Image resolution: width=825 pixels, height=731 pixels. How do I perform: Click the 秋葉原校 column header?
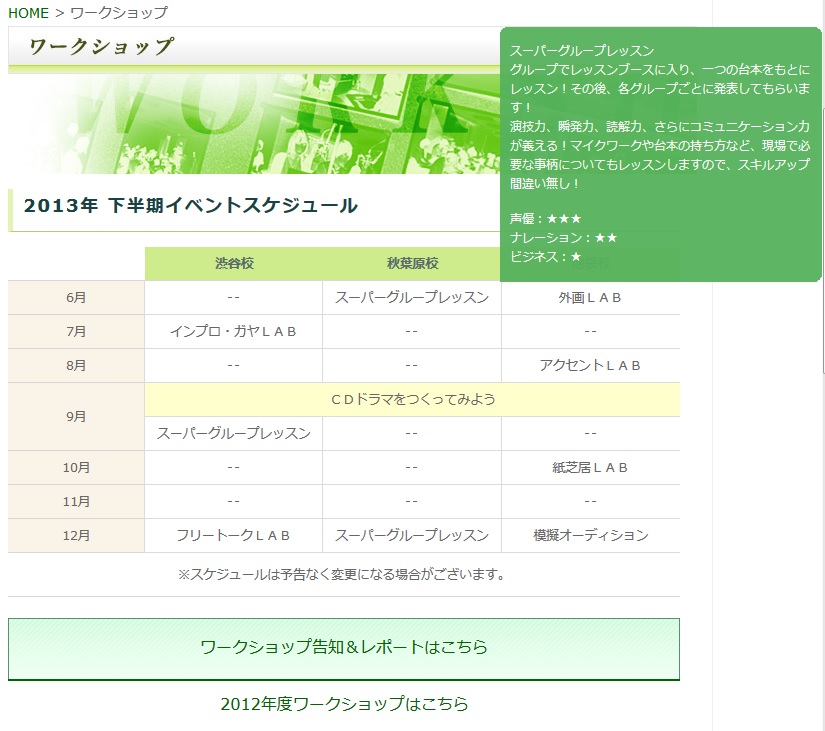point(412,264)
